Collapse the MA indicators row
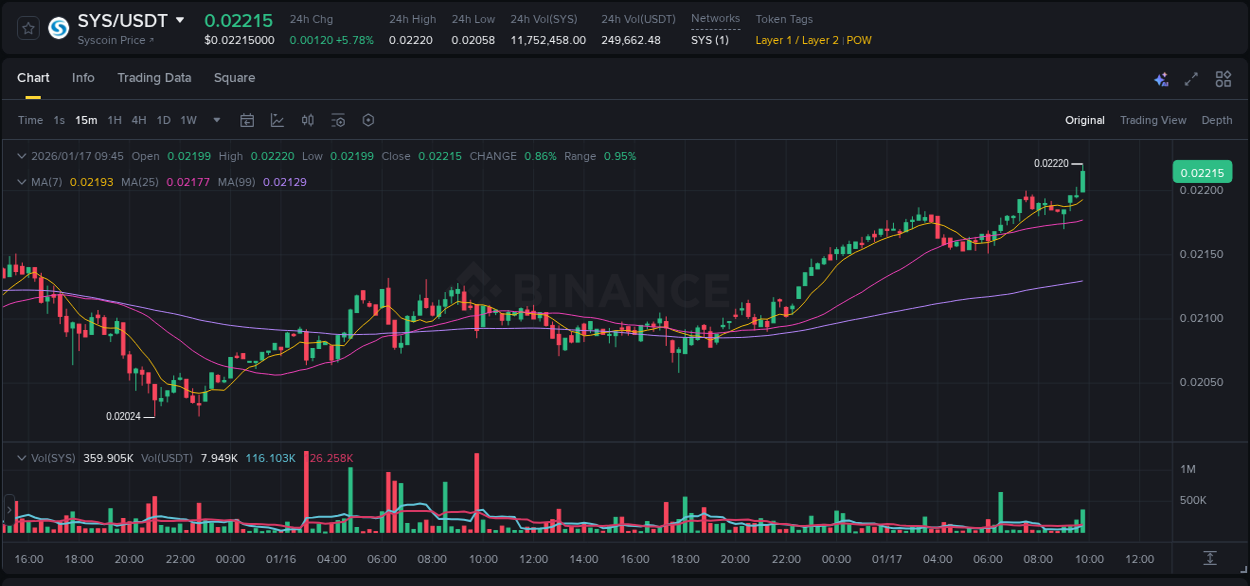The image size is (1250, 586). pos(22,182)
